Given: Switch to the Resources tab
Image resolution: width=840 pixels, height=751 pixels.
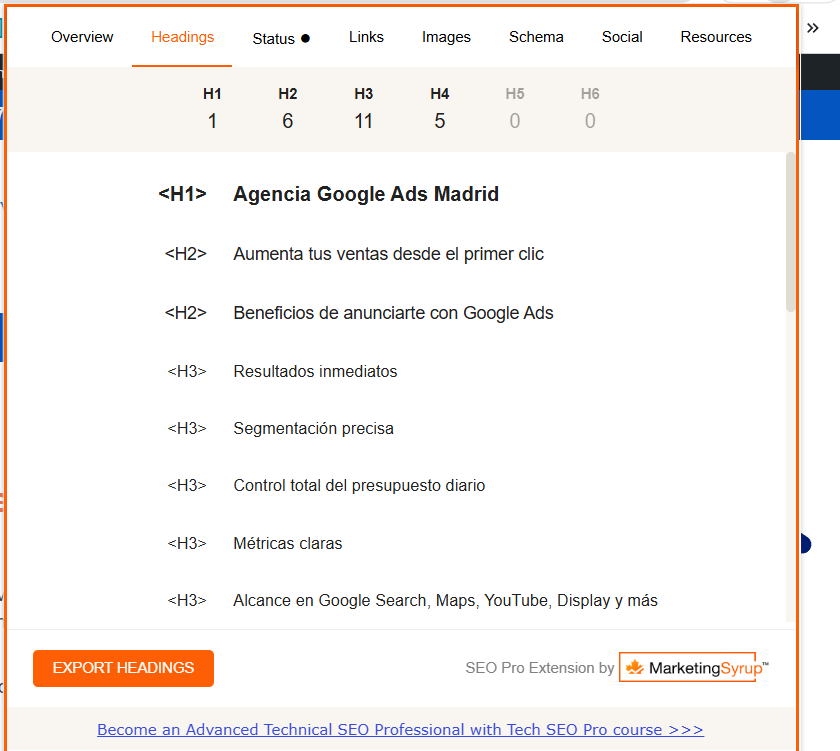Looking at the screenshot, I should tap(716, 37).
